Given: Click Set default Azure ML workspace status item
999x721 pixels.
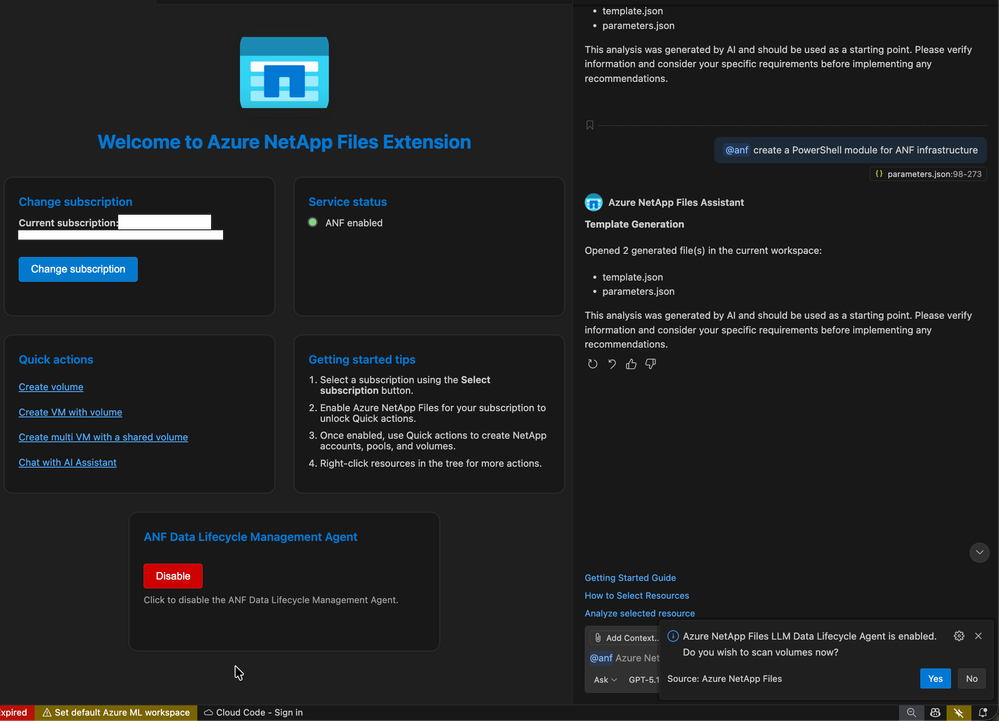Looking at the screenshot, I should (x=115, y=713).
